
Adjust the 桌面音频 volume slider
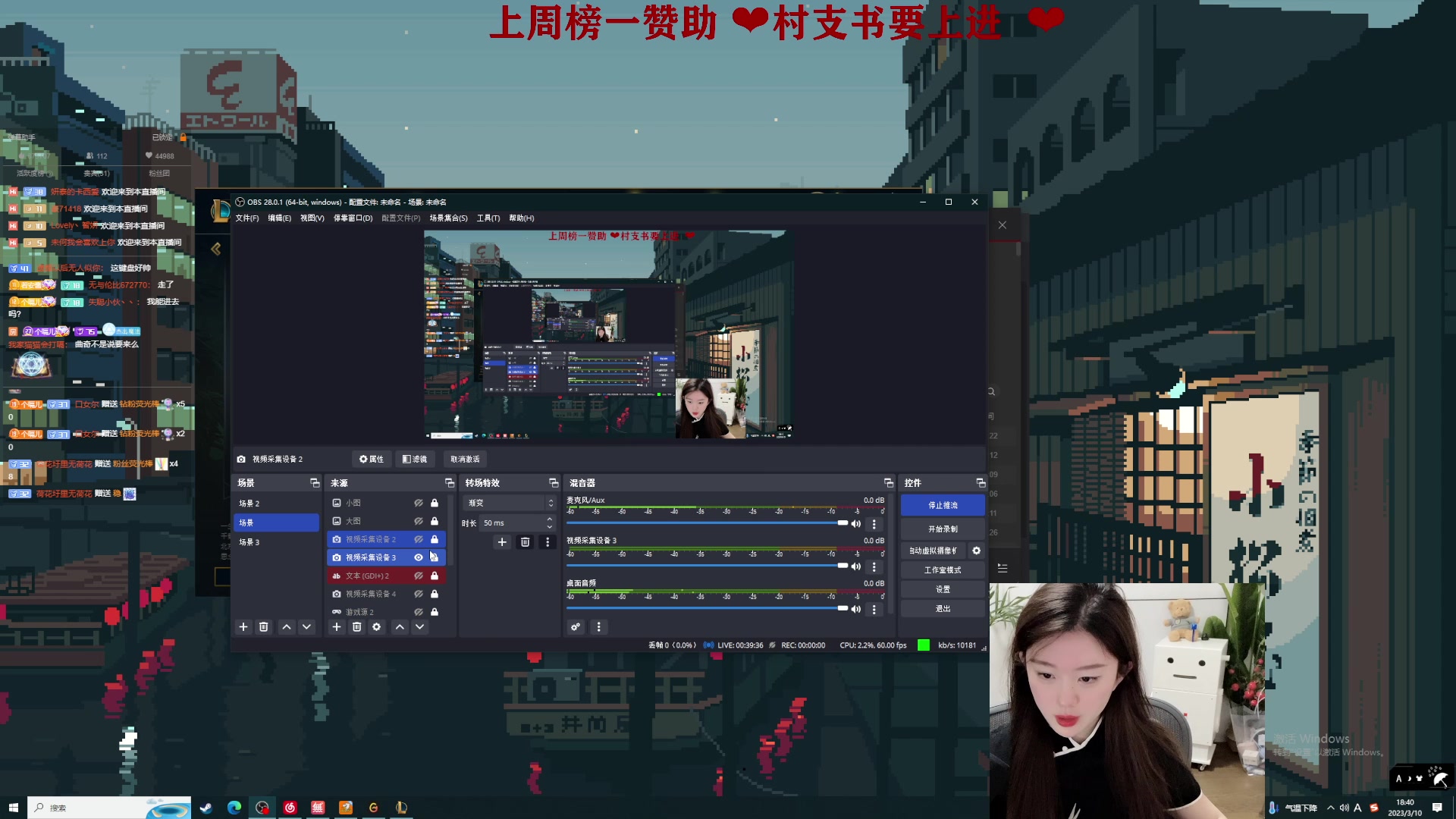click(707, 608)
